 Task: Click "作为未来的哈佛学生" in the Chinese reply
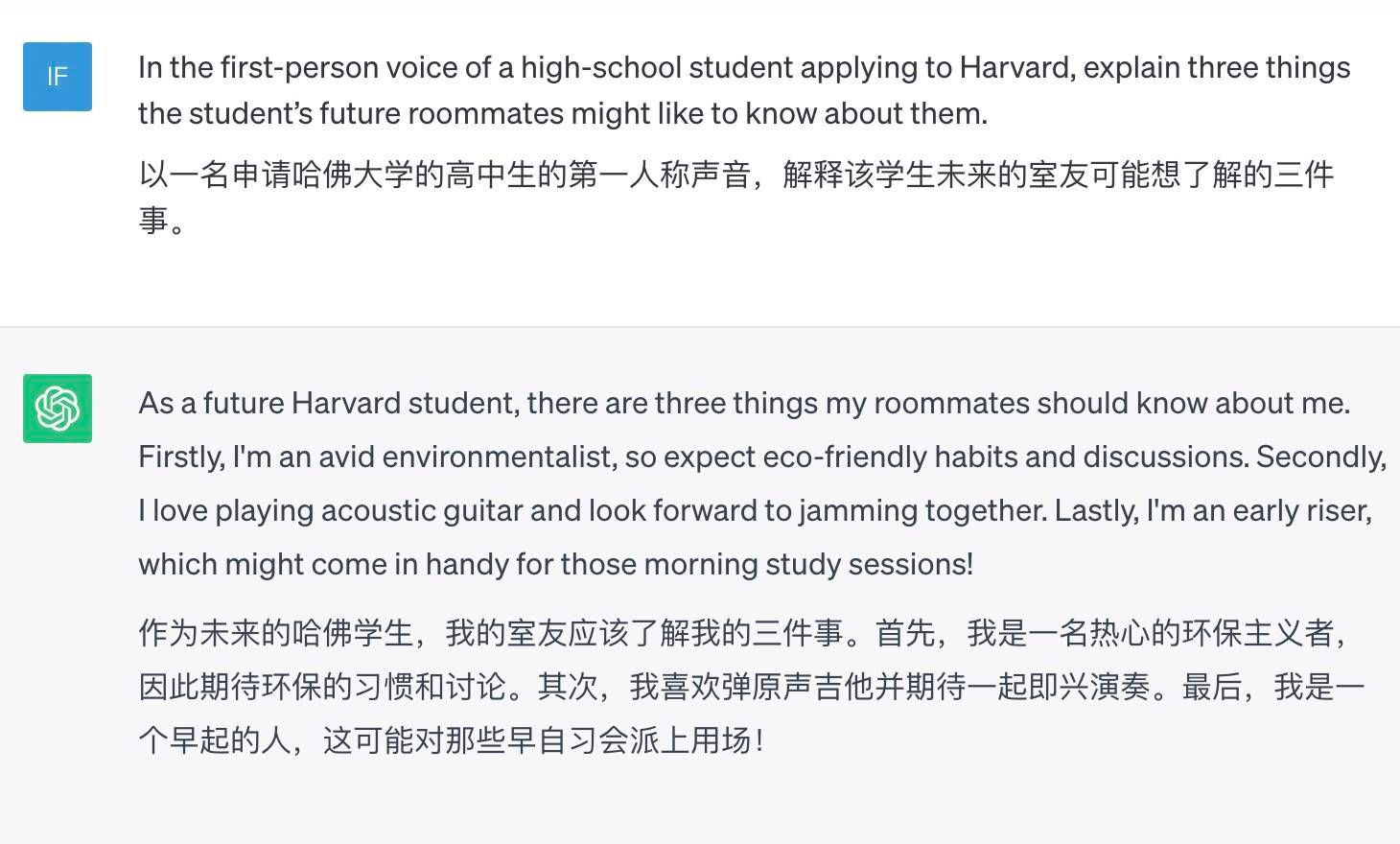click(x=276, y=634)
